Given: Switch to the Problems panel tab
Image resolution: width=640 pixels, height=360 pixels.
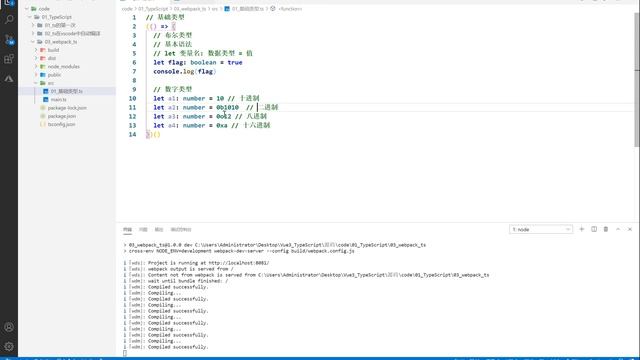Looking at the screenshot, I should coord(143,229).
